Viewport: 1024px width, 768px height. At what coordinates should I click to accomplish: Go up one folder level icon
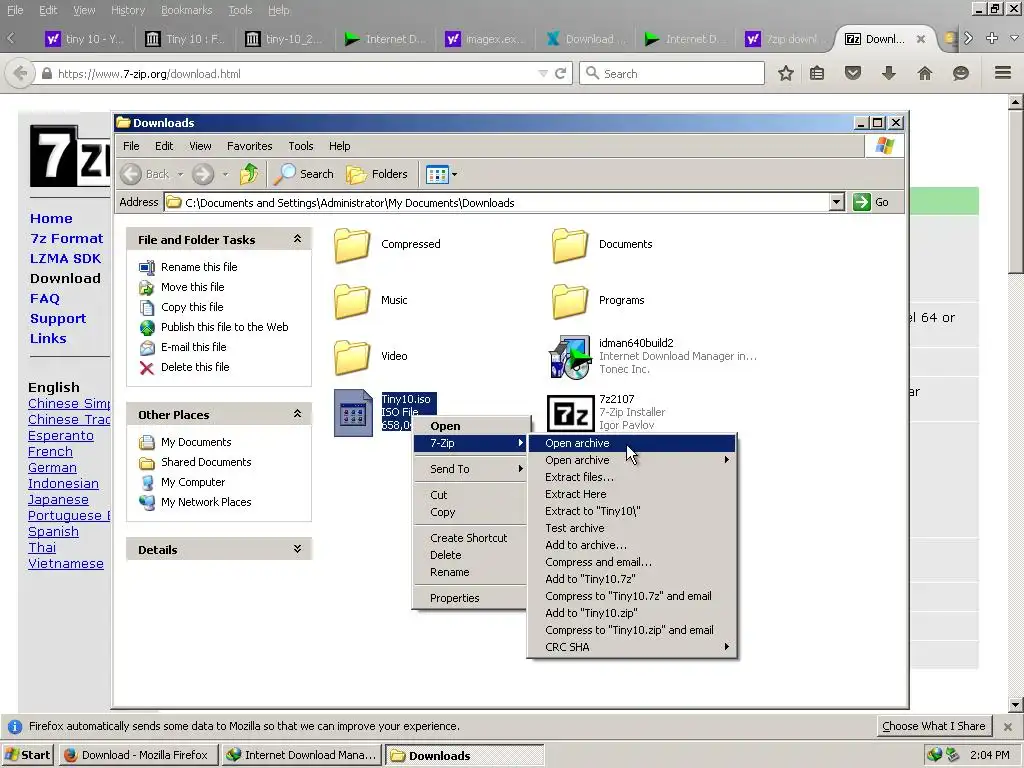tap(249, 174)
